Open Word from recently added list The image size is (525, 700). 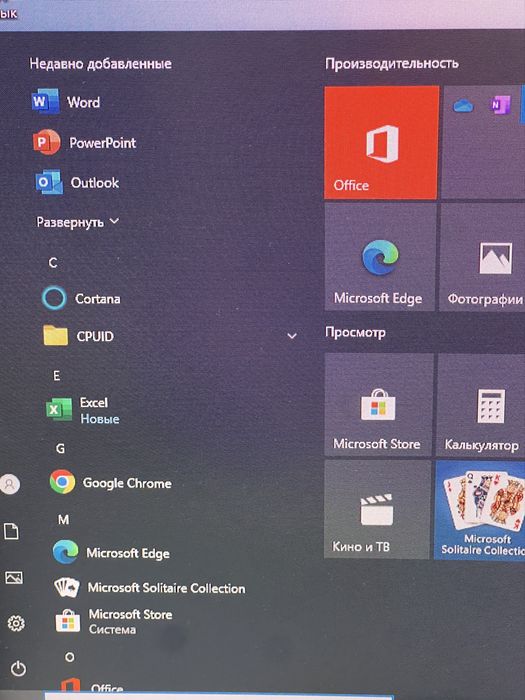tap(66, 102)
